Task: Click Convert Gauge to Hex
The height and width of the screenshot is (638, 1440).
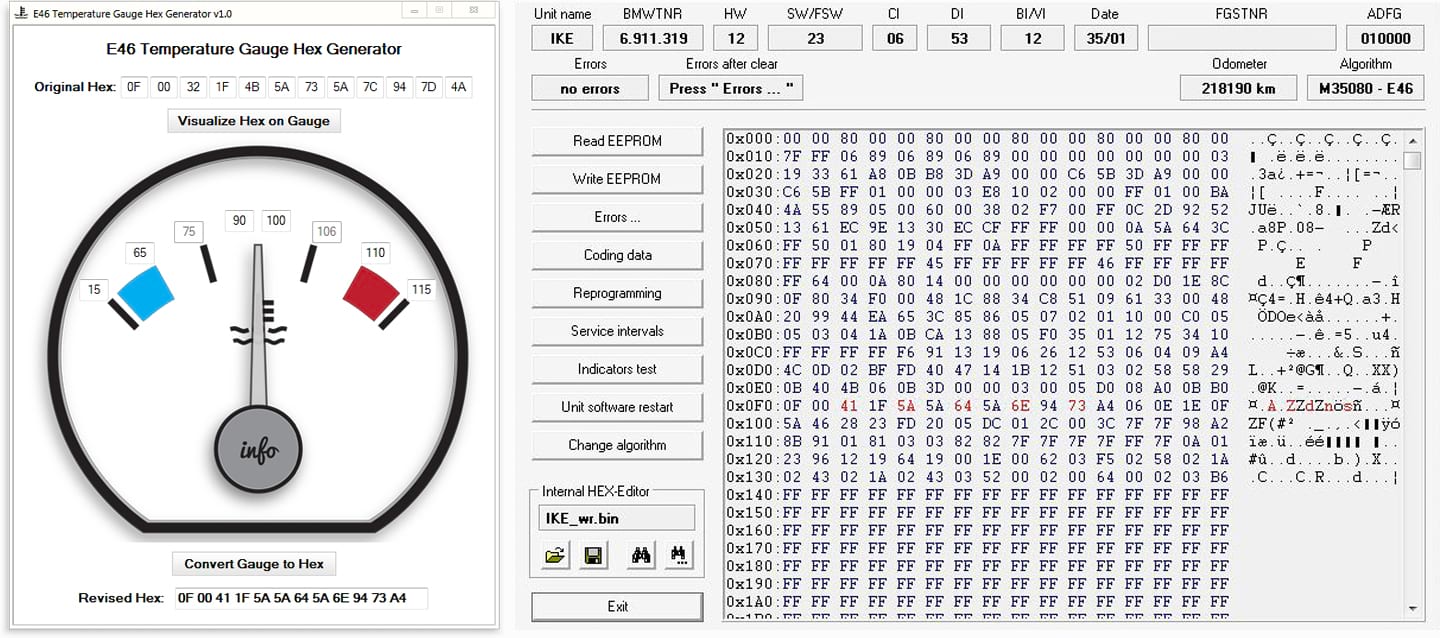Action: coord(254,563)
